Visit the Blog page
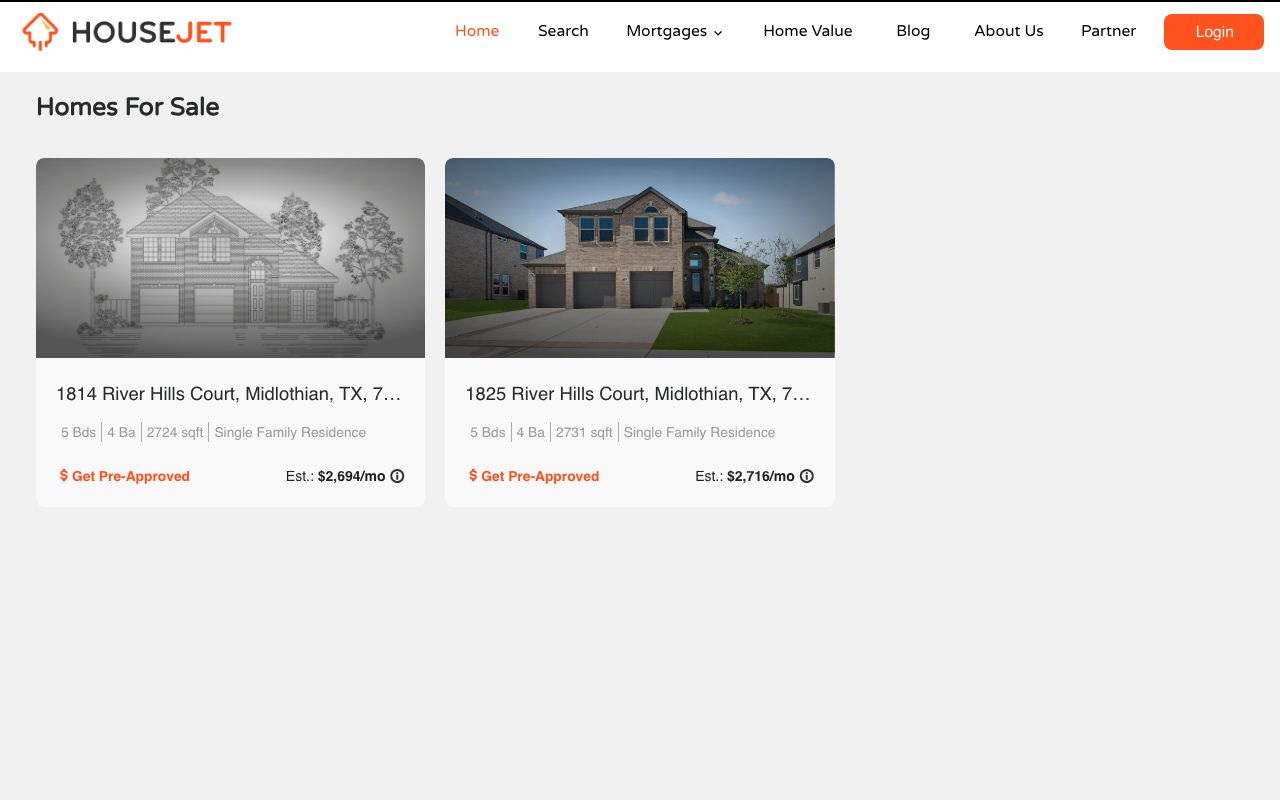This screenshot has height=800, width=1280. coord(913,31)
